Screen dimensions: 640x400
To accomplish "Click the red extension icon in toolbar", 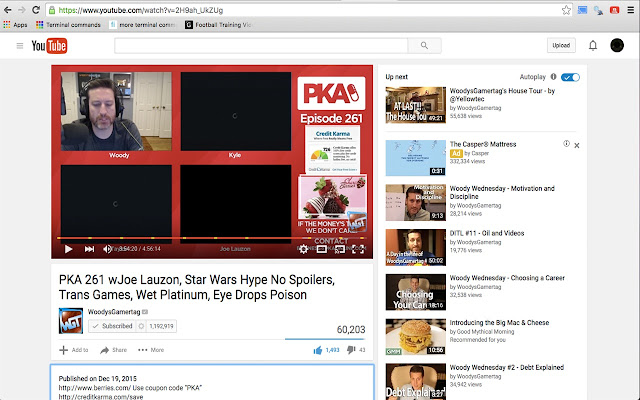I will [x=614, y=10].
